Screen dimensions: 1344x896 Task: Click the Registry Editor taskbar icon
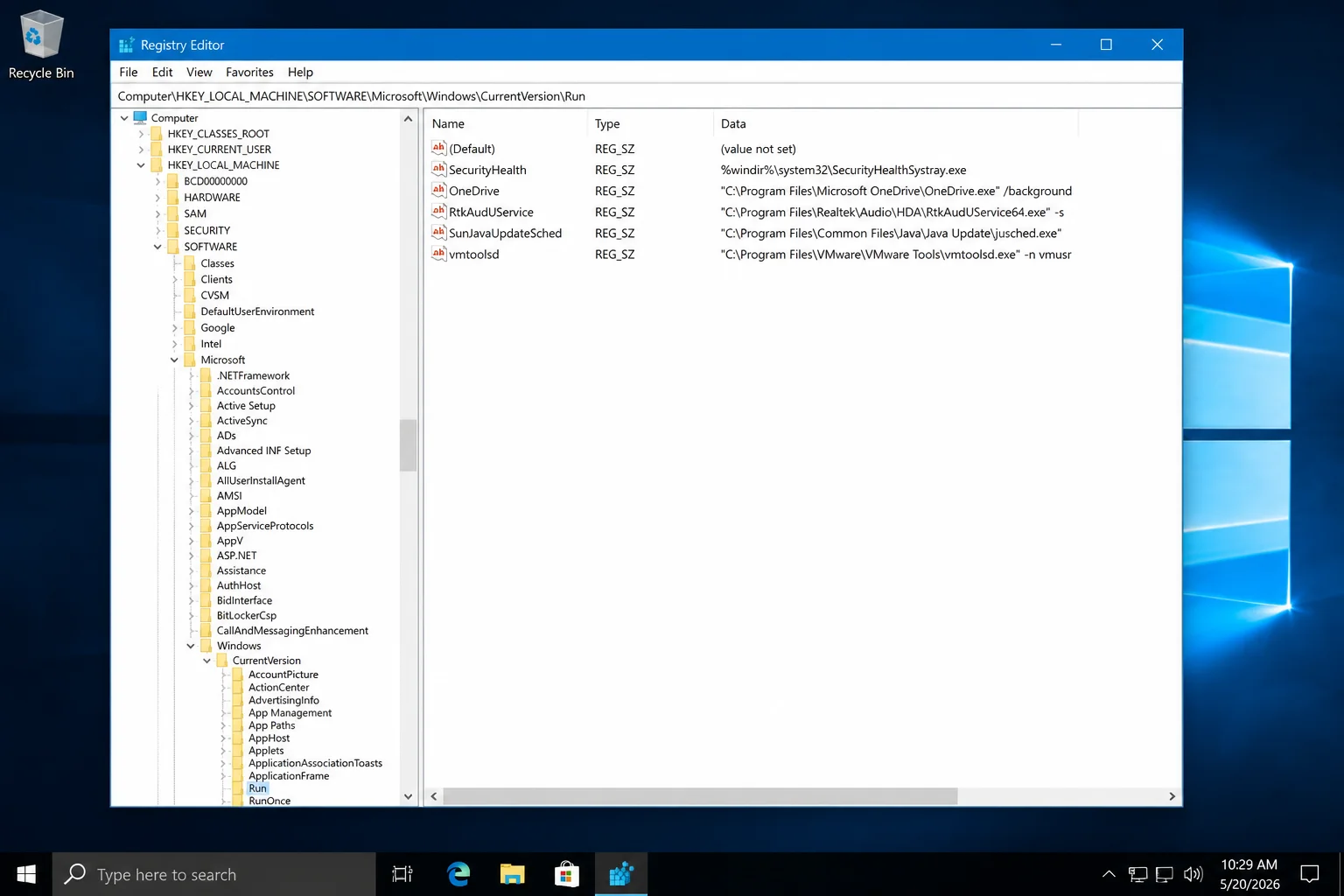(x=621, y=874)
